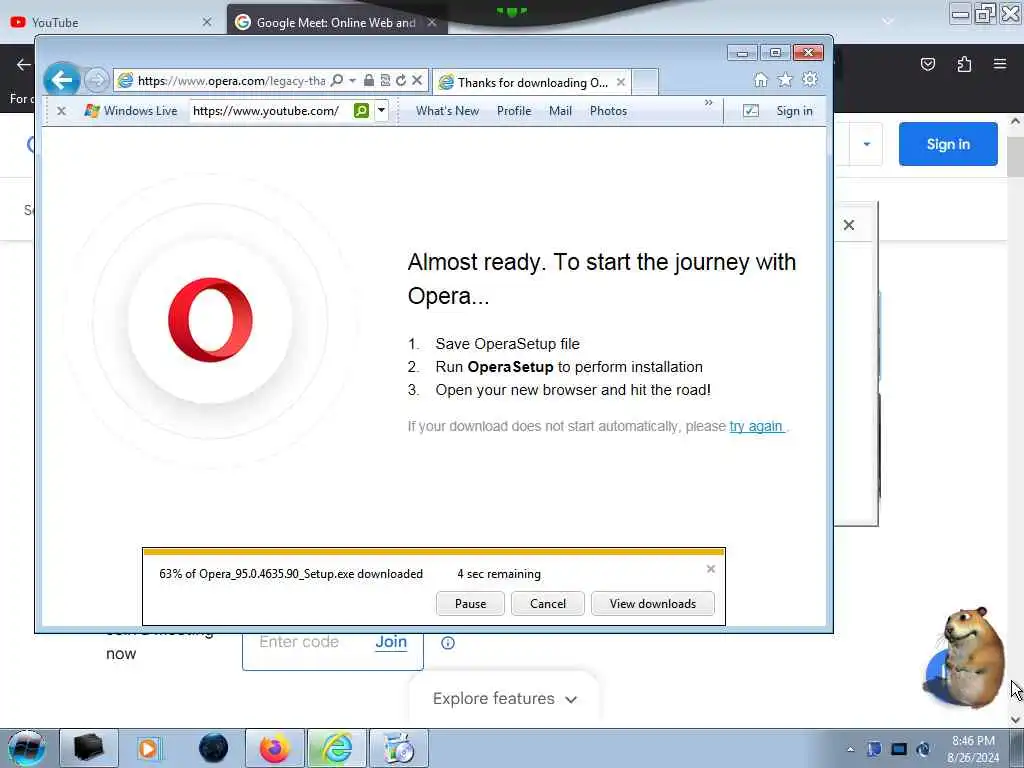The image size is (1024, 768).
Task: Close the YouTube tab in Firefox
Action: tap(207, 22)
